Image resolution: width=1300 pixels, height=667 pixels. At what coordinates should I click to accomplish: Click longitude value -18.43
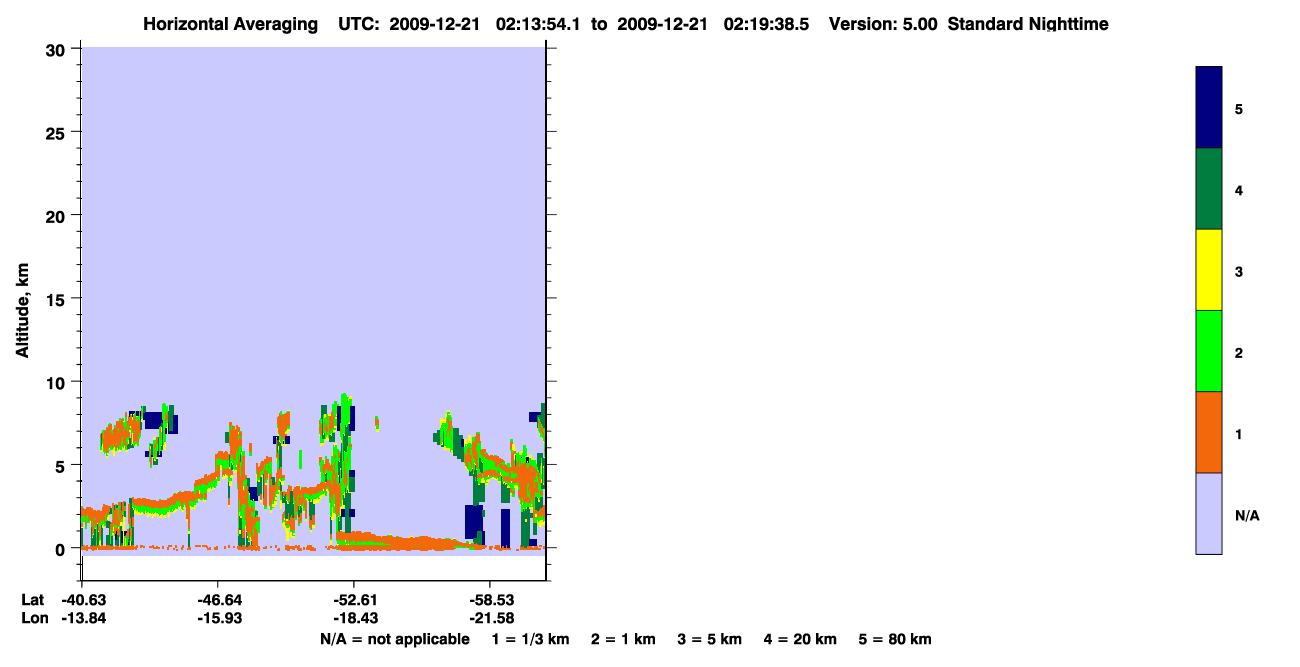(x=354, y=618)
